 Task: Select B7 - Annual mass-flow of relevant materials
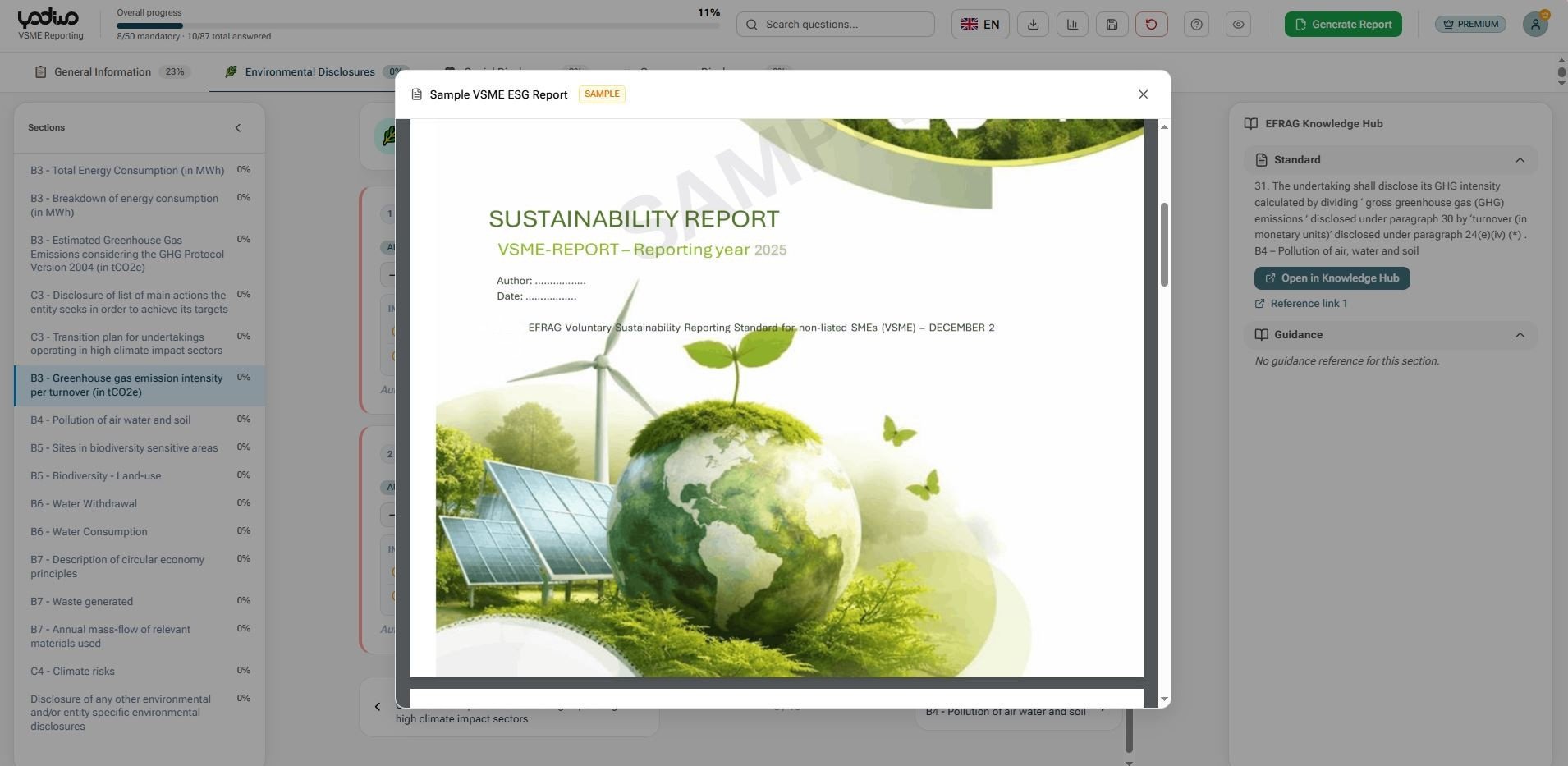[x=140, y=636]
